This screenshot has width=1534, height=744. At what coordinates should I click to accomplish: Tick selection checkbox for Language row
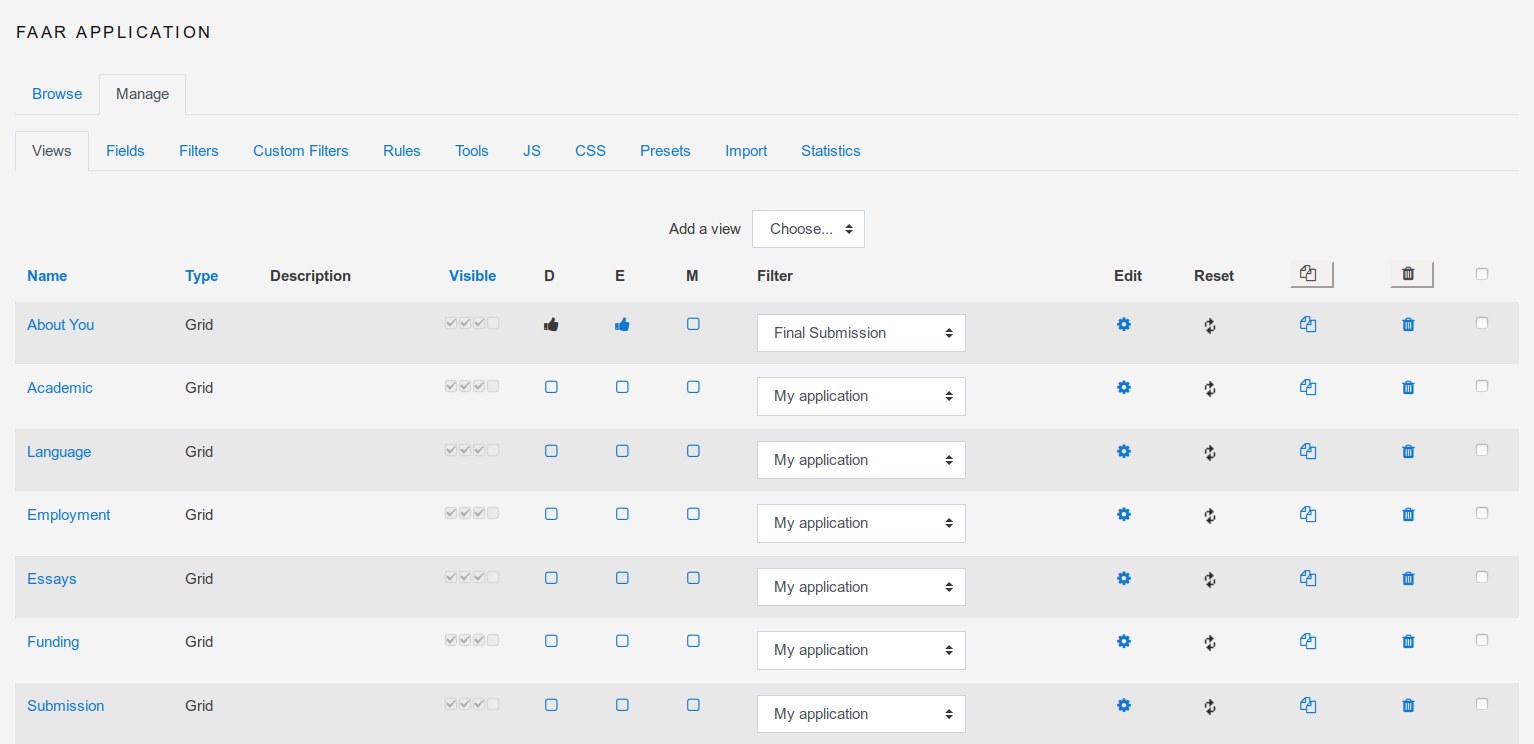click(x=1482, y=450)
